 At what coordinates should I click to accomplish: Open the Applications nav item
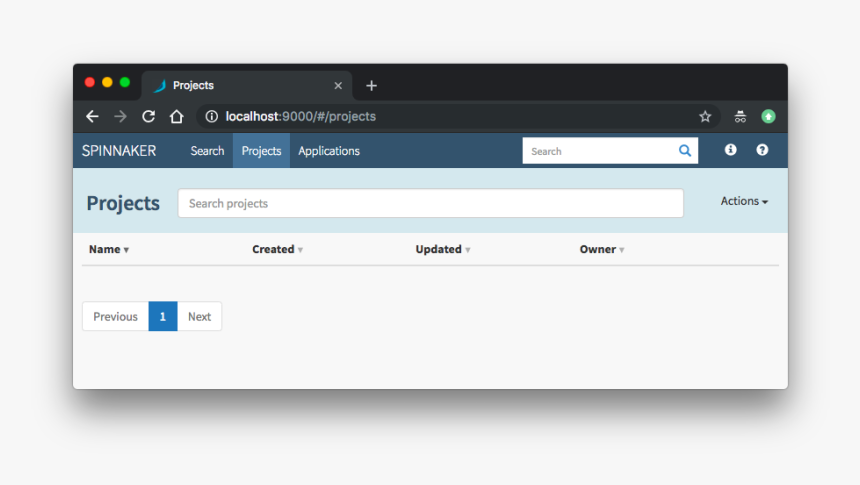[329, 151]
